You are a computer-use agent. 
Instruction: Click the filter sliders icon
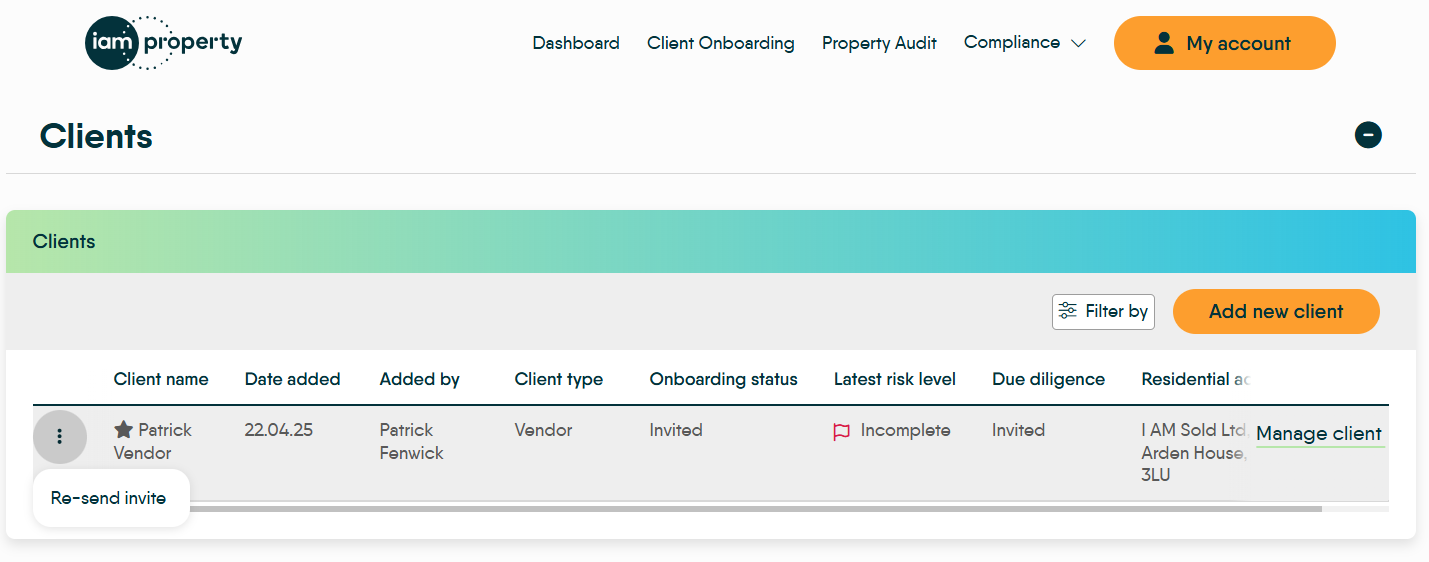coord(1068,311)
